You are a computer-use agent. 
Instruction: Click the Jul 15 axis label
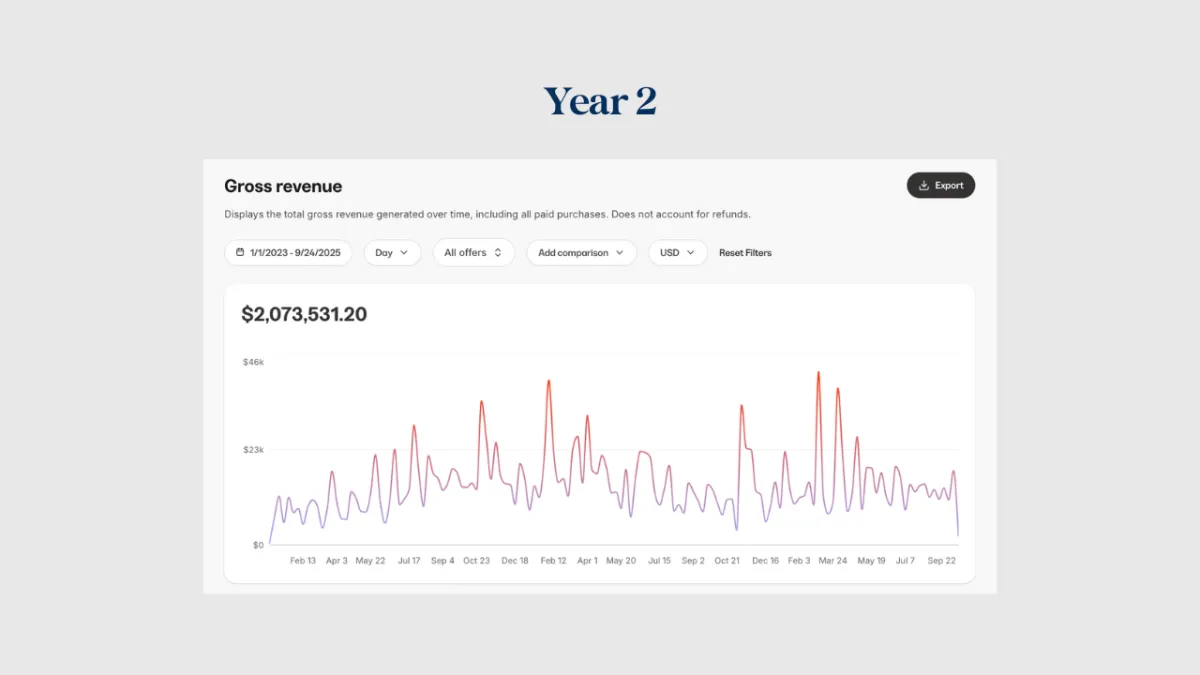click(x=659, y=561)
